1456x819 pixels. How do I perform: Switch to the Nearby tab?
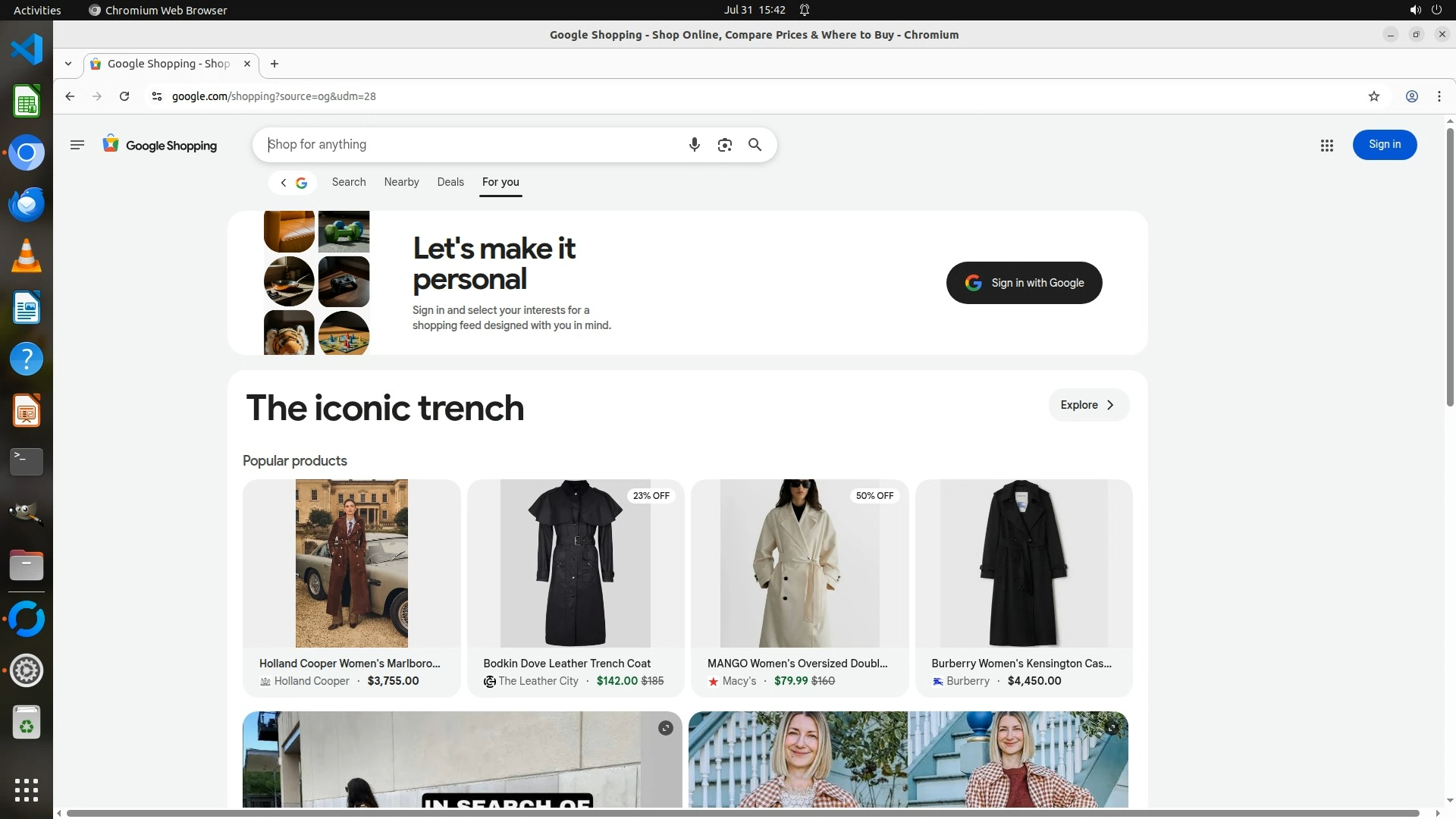point(401,182)
